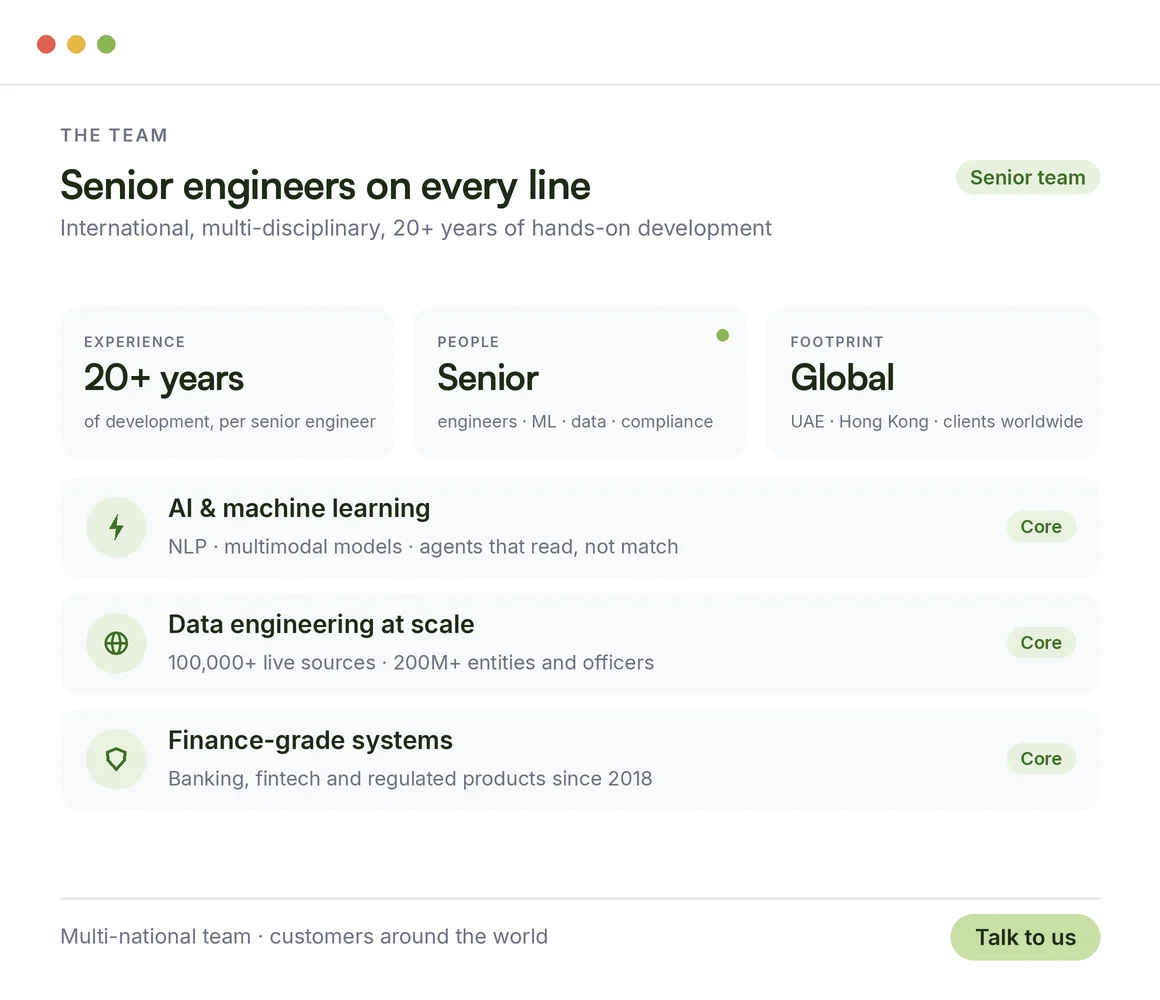Click the red window close dot
Screen dimensions: 1160x1000
(47, 44)
